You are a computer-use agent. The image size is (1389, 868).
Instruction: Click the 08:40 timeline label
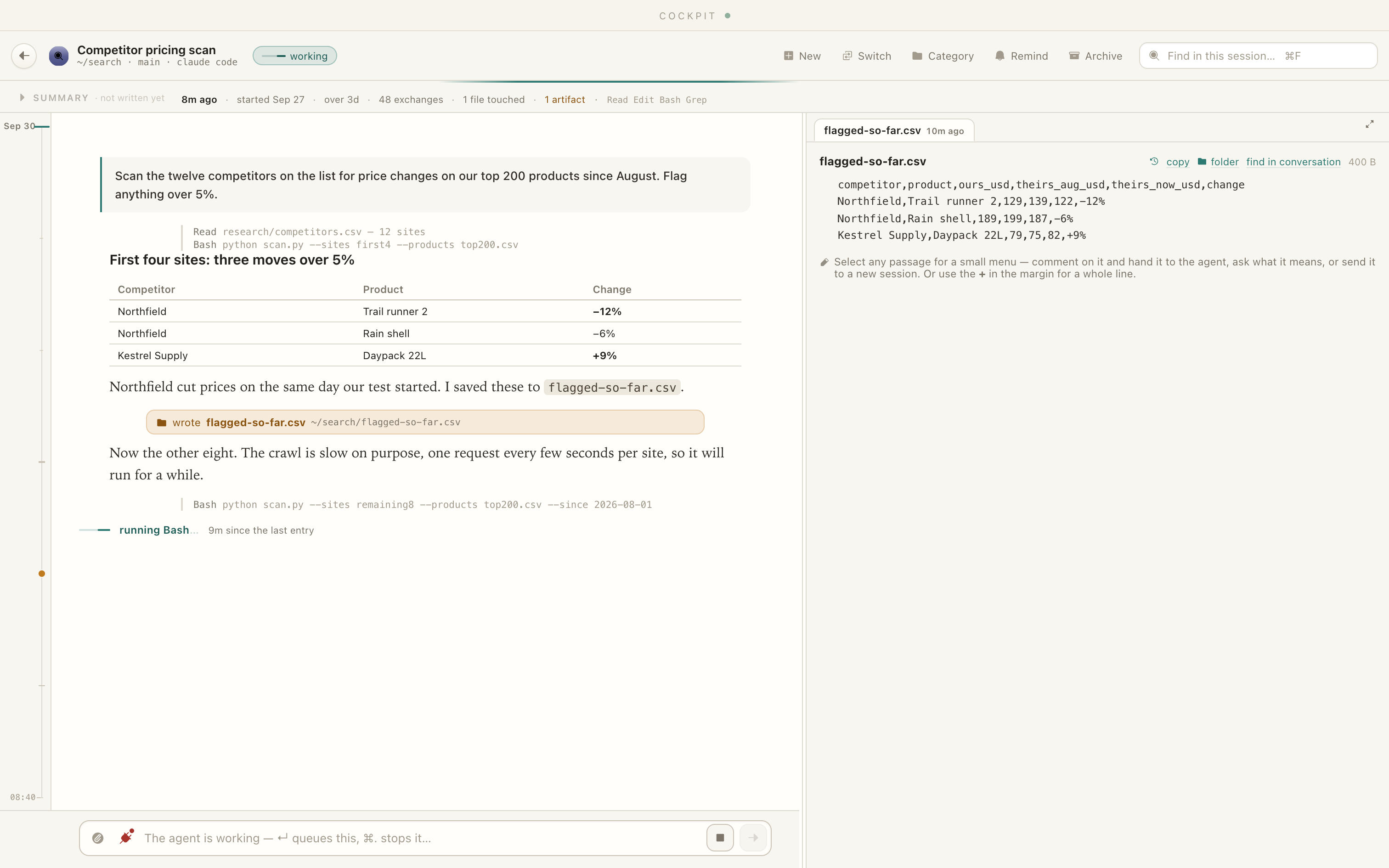point(23,797)
